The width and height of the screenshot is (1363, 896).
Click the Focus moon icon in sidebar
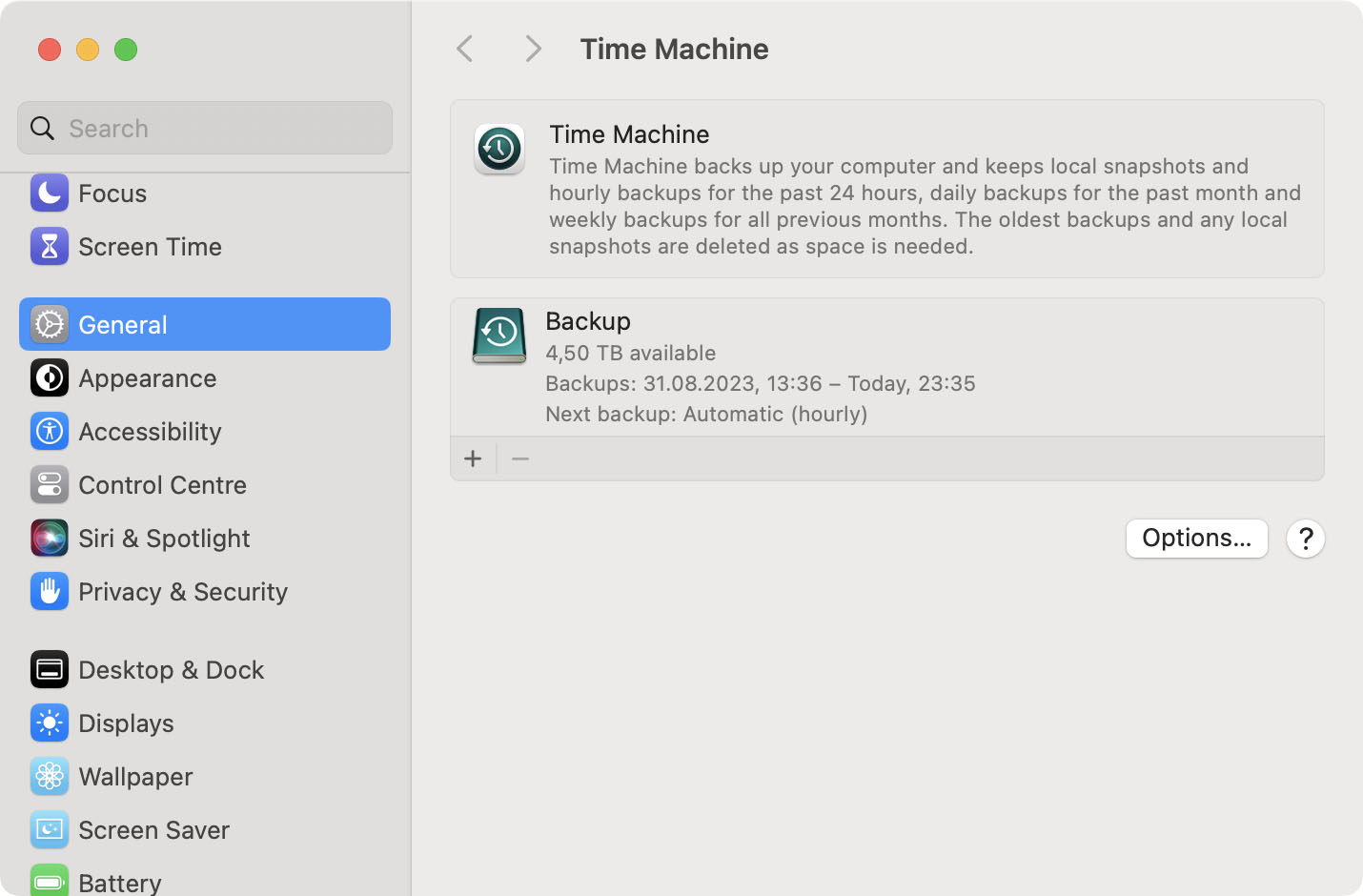pyautogui.click(x=50, y=193)
